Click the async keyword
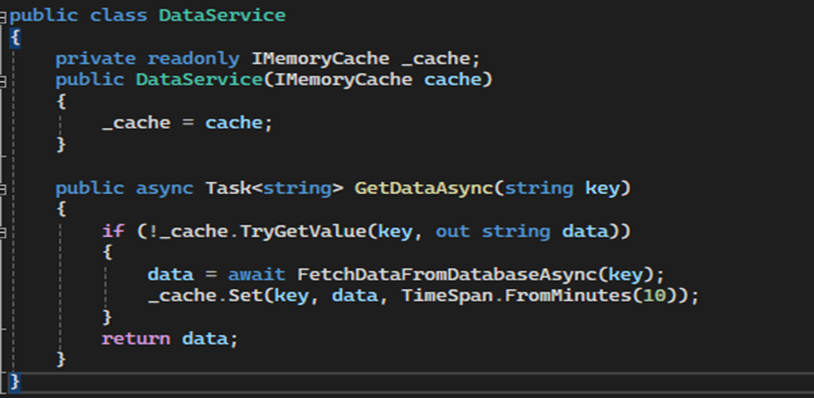This screenshot has height=398, width=814. point(165,188)
